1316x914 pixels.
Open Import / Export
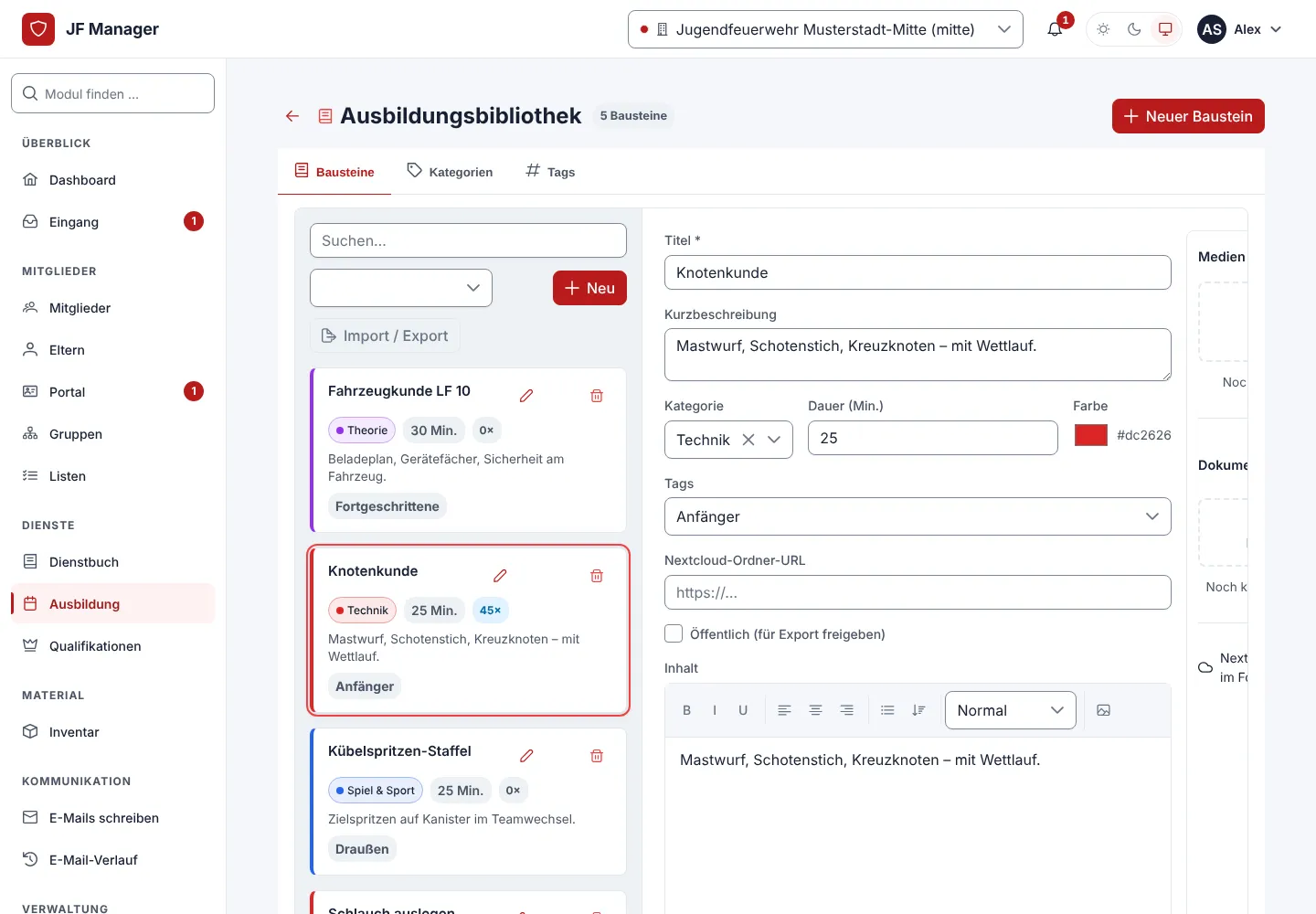pos(385,335)
